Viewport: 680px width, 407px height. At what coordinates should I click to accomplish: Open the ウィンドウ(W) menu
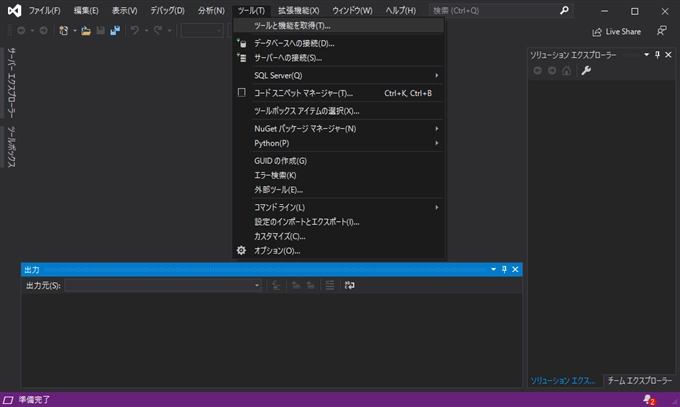tap(352, 10)
